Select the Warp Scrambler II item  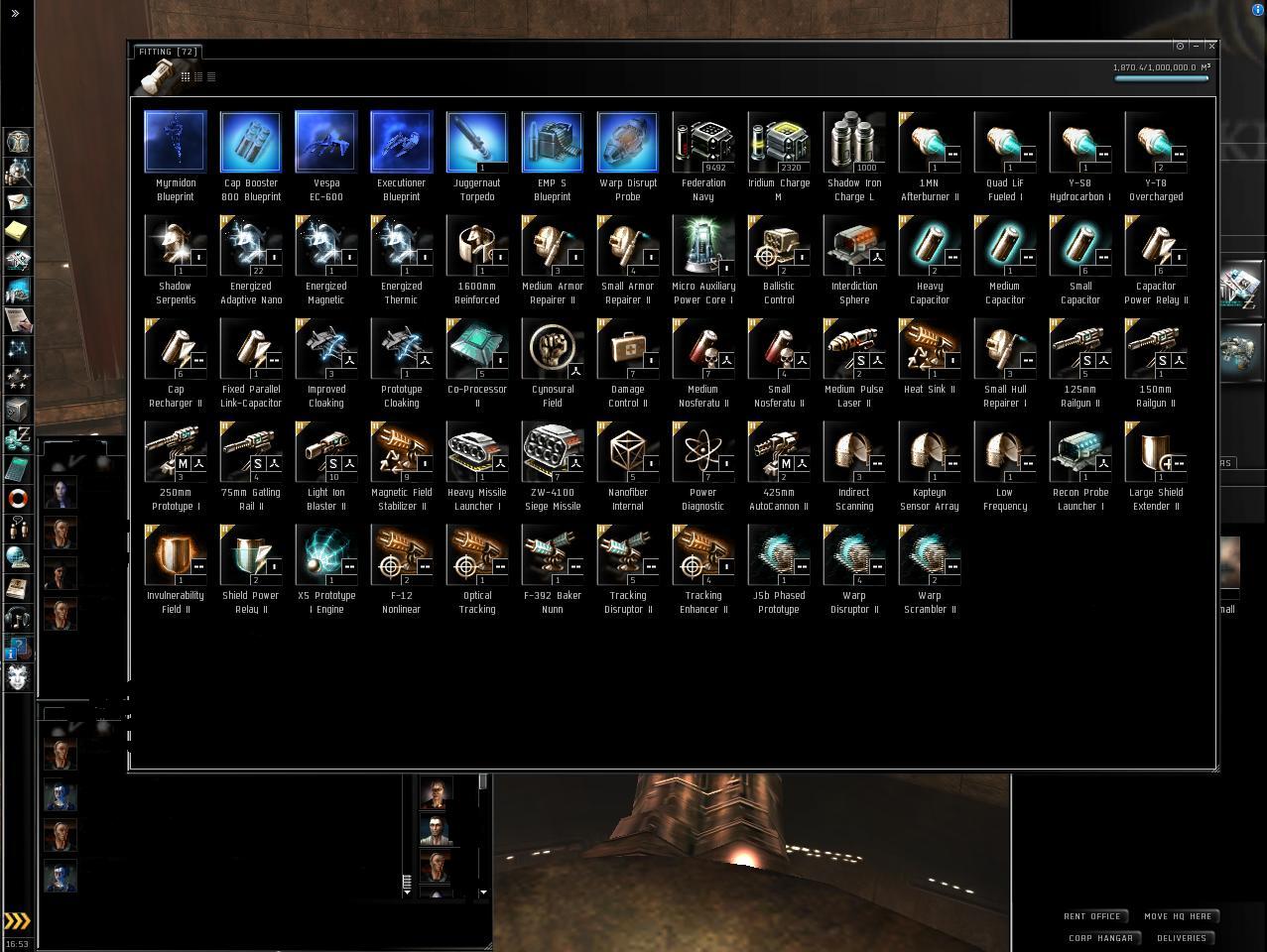(930, 567)
